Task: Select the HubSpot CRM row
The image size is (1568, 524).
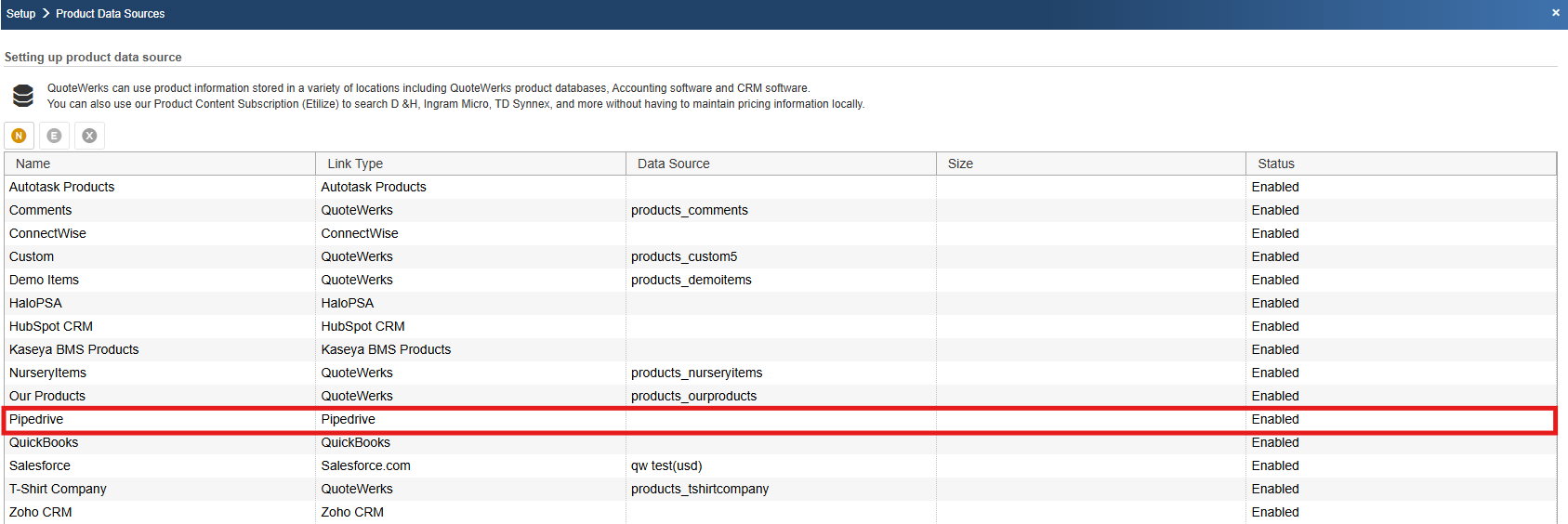Action: [x=51, y=326]
